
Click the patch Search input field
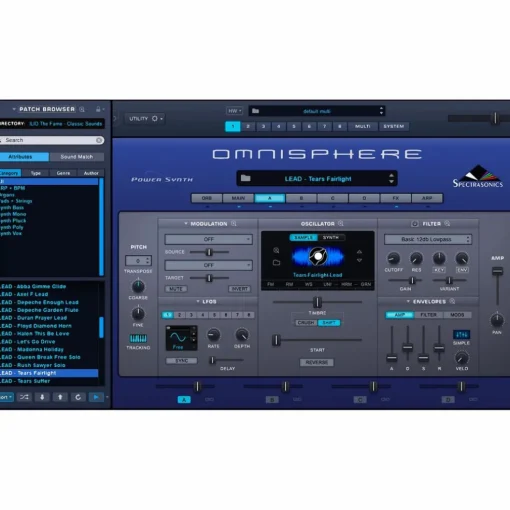pyautogui.click(x=52, y=140)
